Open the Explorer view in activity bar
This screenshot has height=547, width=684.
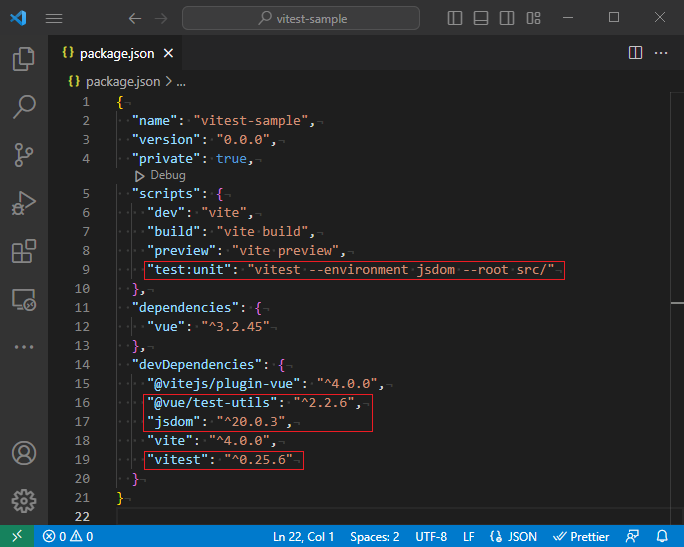point(24,60)
